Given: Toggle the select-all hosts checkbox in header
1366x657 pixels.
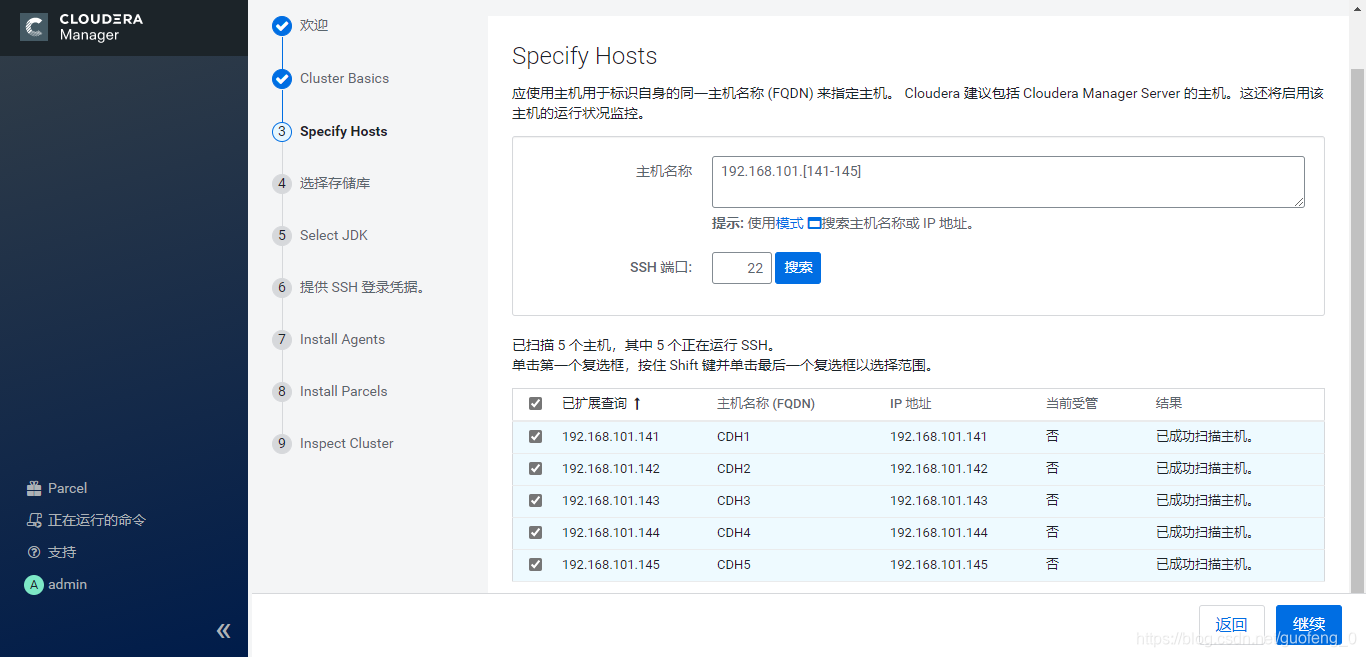Looking at the screenshot, I should click(535, 404).
